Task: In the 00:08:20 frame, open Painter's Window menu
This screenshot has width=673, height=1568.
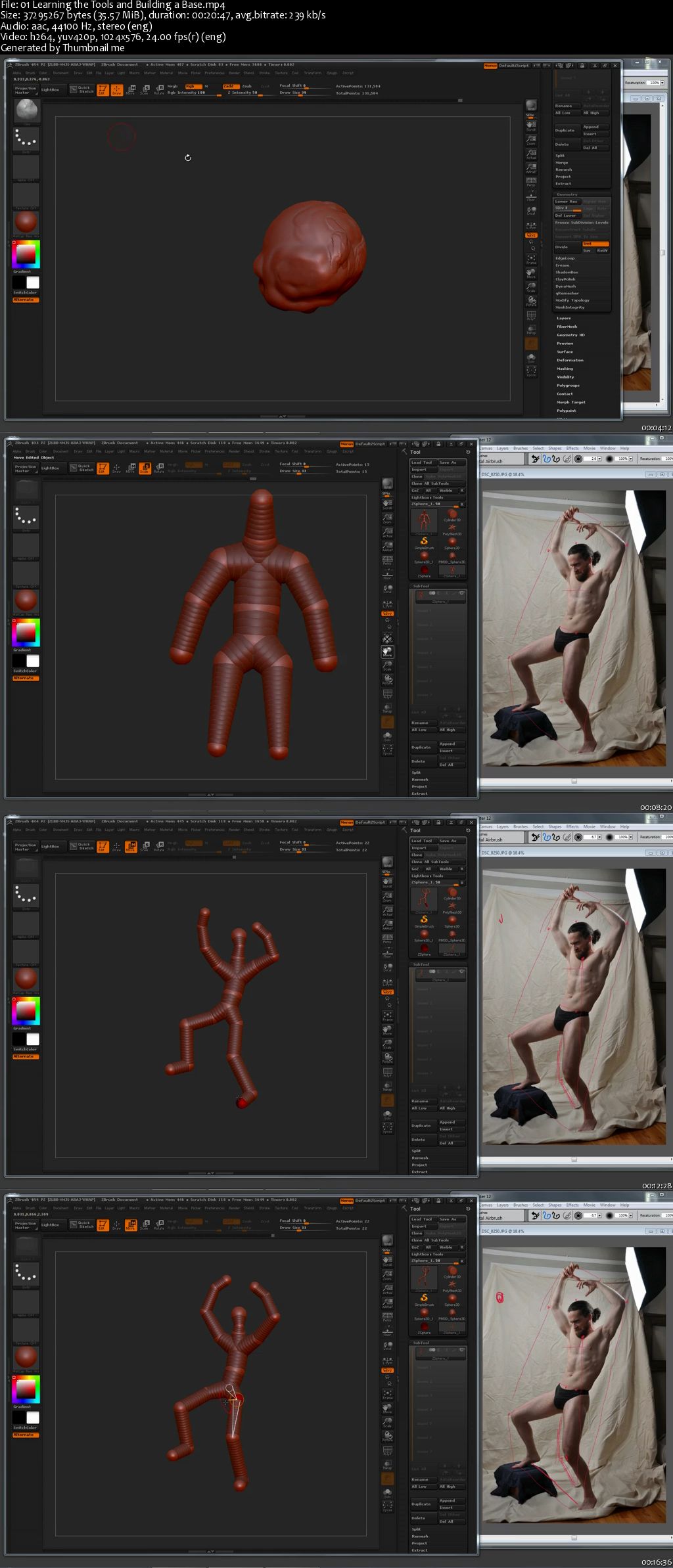Action: click(x=608, y=449)
